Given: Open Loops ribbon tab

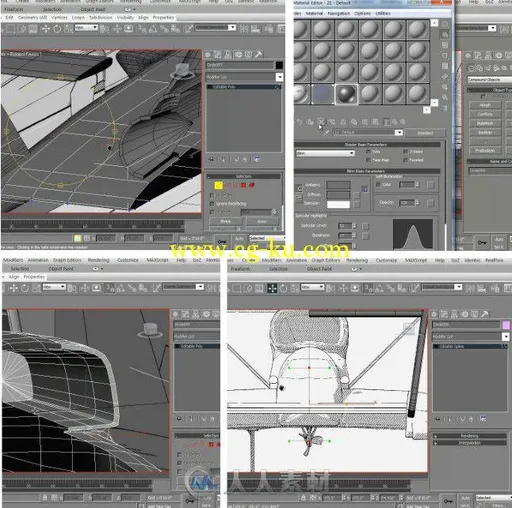Looking at the screenshot, I should click(78, 17).
